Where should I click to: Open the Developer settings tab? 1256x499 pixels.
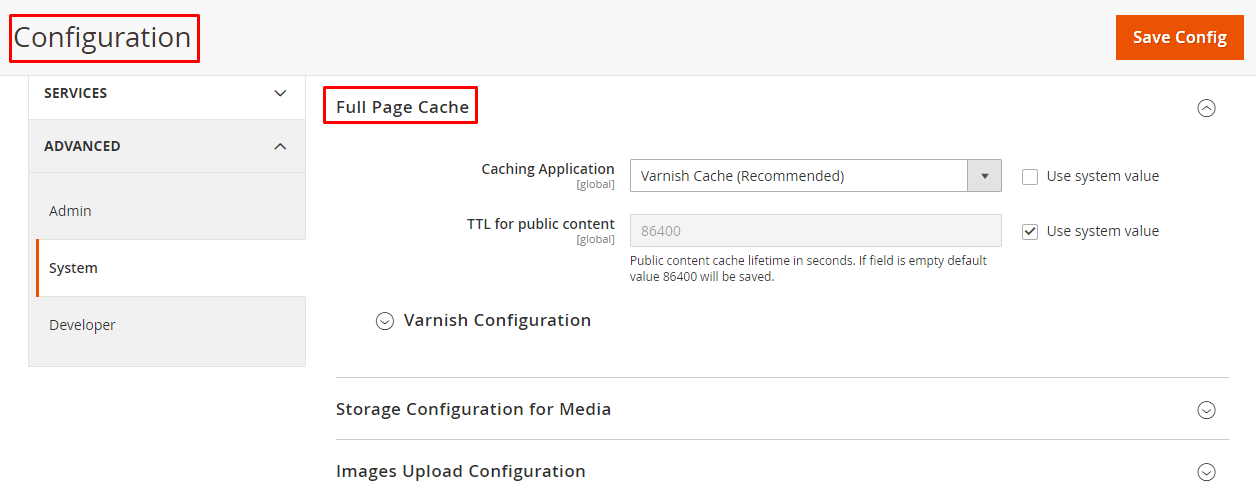pos(82,325)
